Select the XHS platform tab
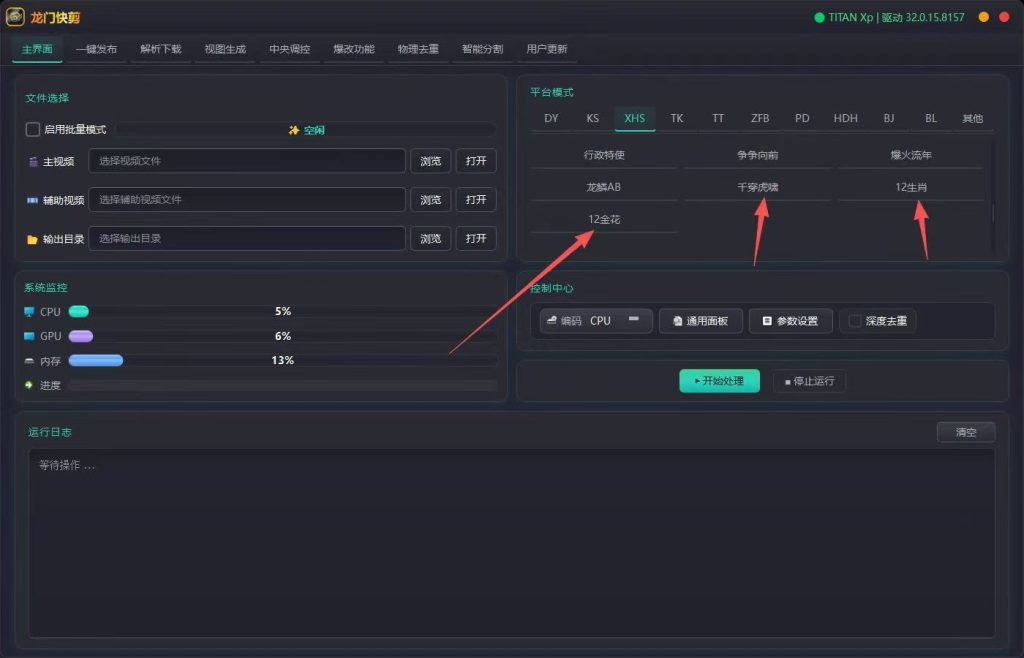 pyautogui.click(x=635, y=118)
